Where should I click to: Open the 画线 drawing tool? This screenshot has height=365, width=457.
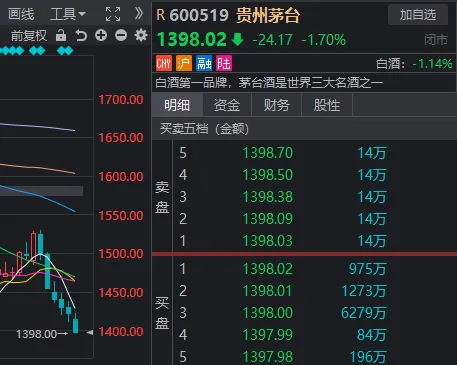(x=21, y=14)
